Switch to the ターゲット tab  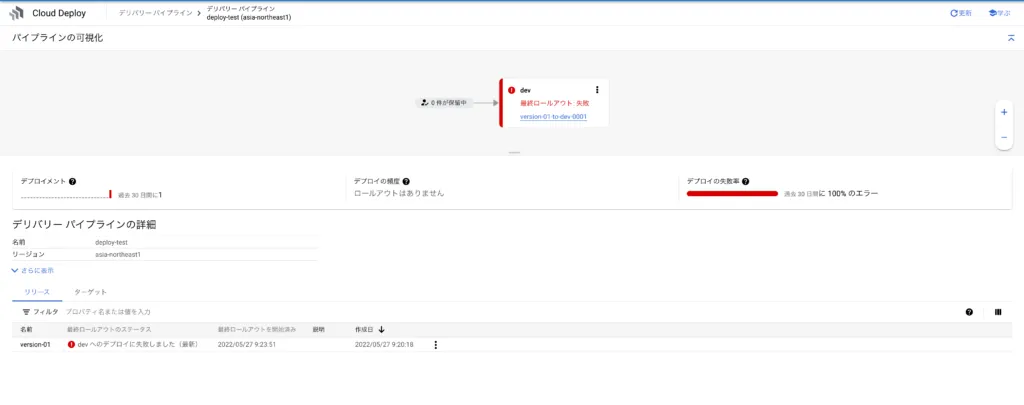coord(90,292)
